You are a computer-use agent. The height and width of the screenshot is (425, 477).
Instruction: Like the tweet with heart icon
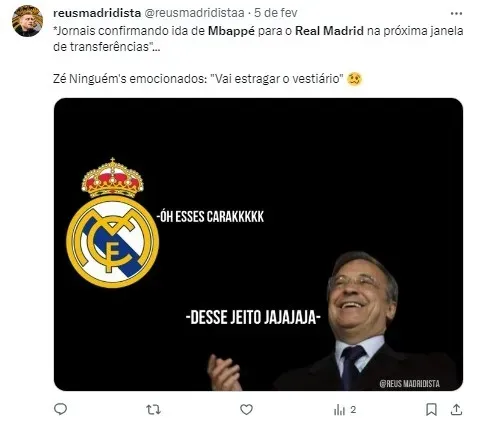pyautogui.click(x=246, y=409)
